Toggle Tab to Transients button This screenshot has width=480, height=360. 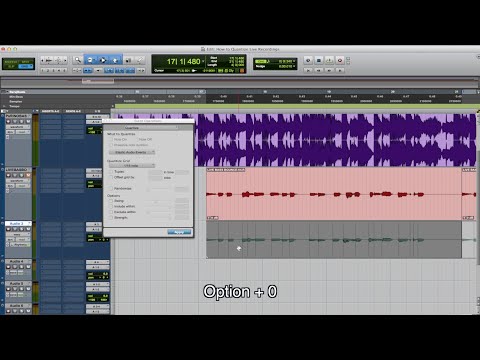88,70
